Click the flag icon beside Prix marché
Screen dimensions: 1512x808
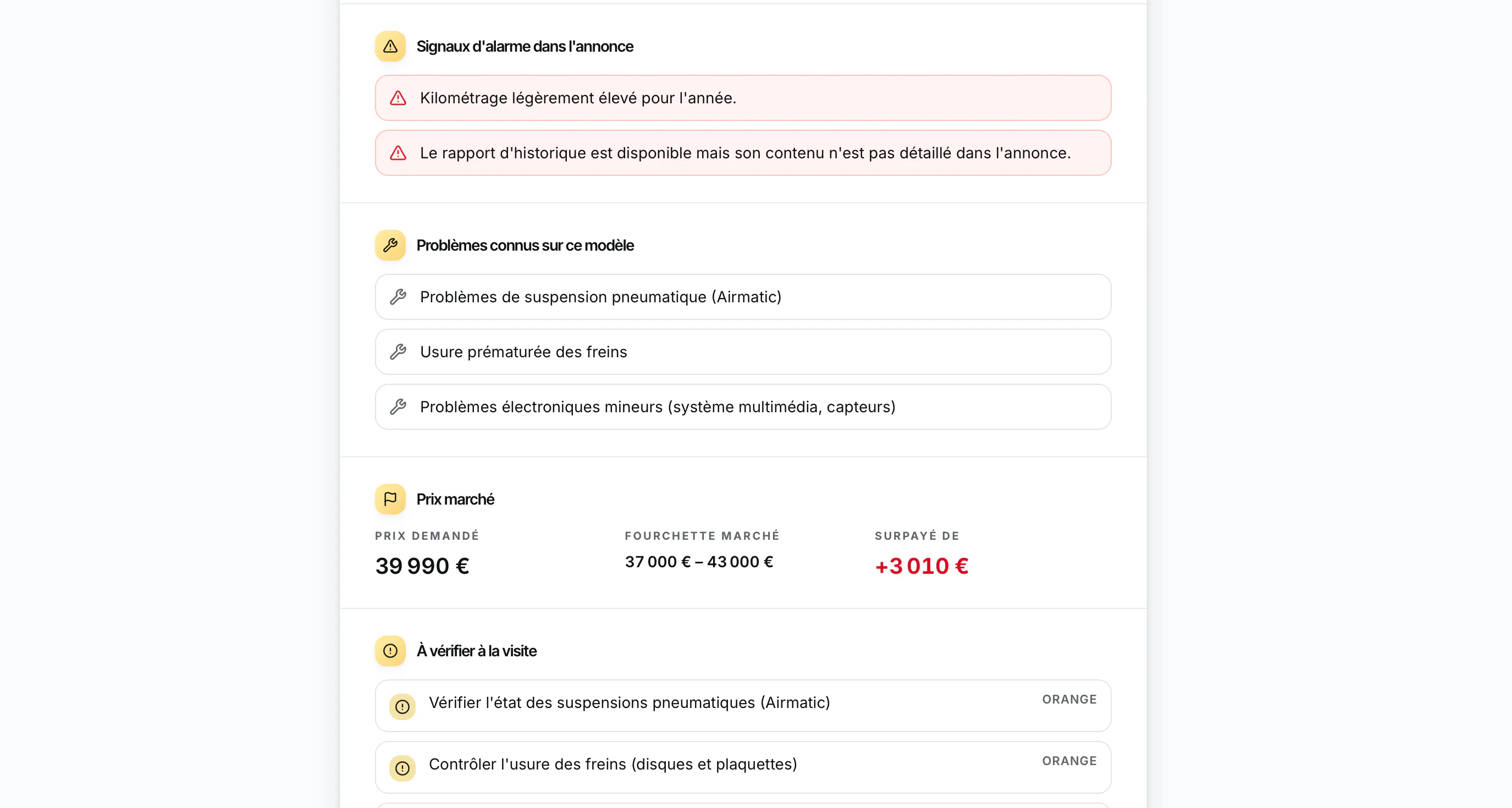pyautogui.click(x=390, y=499)
